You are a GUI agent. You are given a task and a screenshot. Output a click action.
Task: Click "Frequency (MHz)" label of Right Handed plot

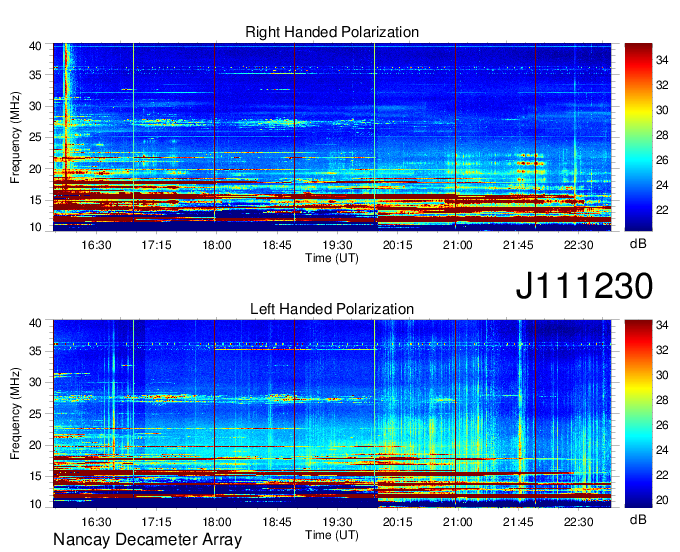click(16, 137)
